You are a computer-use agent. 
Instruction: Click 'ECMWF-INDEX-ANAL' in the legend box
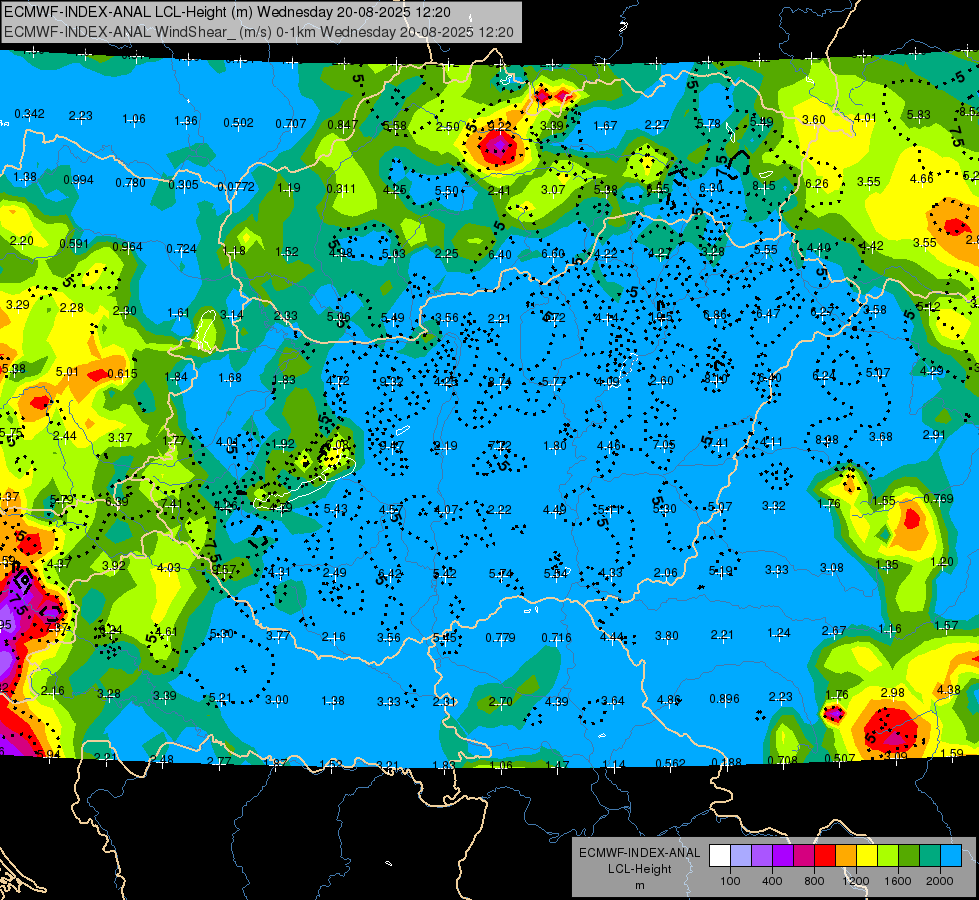(639, 853)
